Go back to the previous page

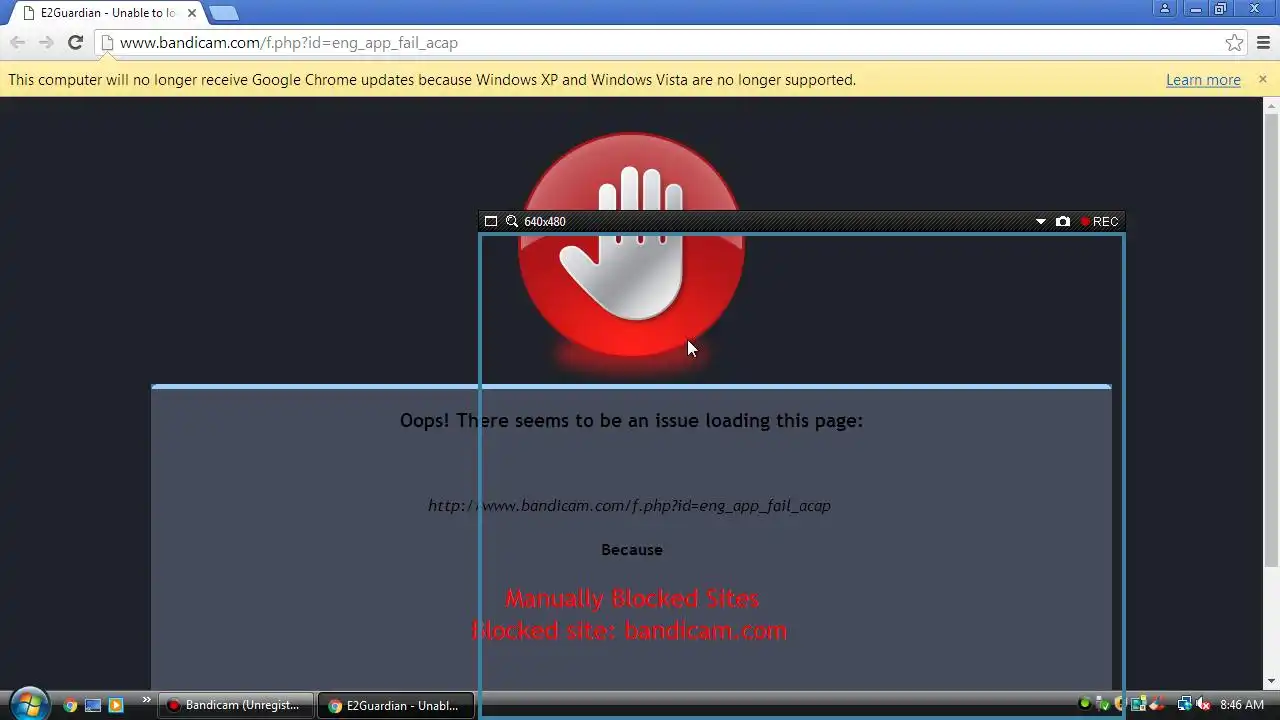click(x=17, y=43)
